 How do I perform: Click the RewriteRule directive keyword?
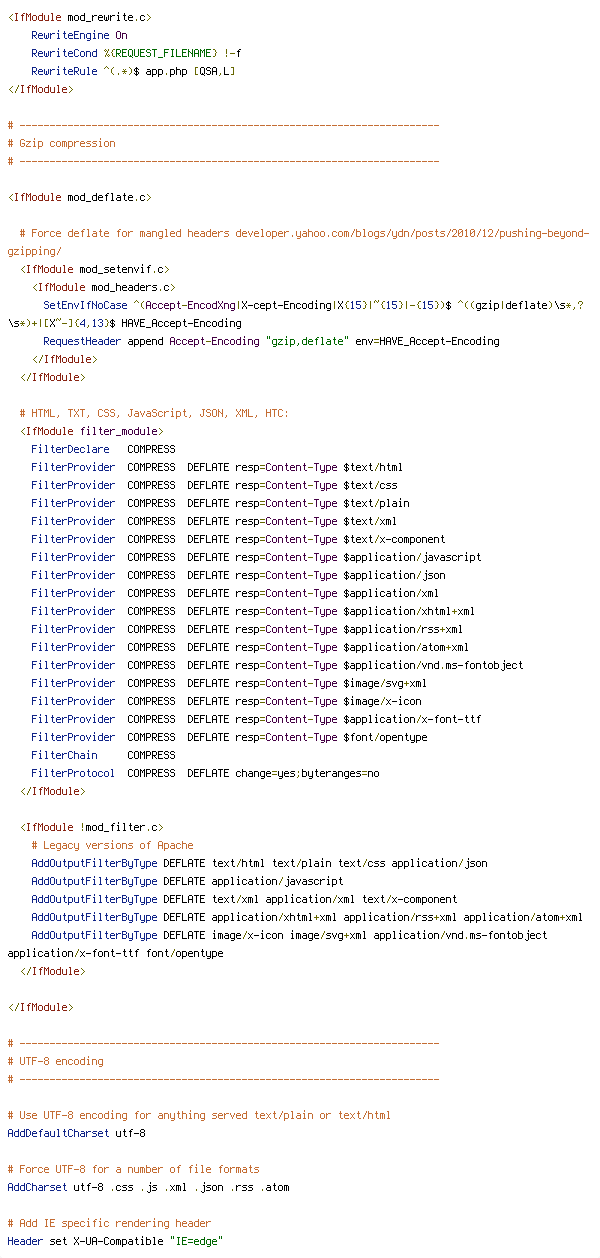(x=64, y=71)
